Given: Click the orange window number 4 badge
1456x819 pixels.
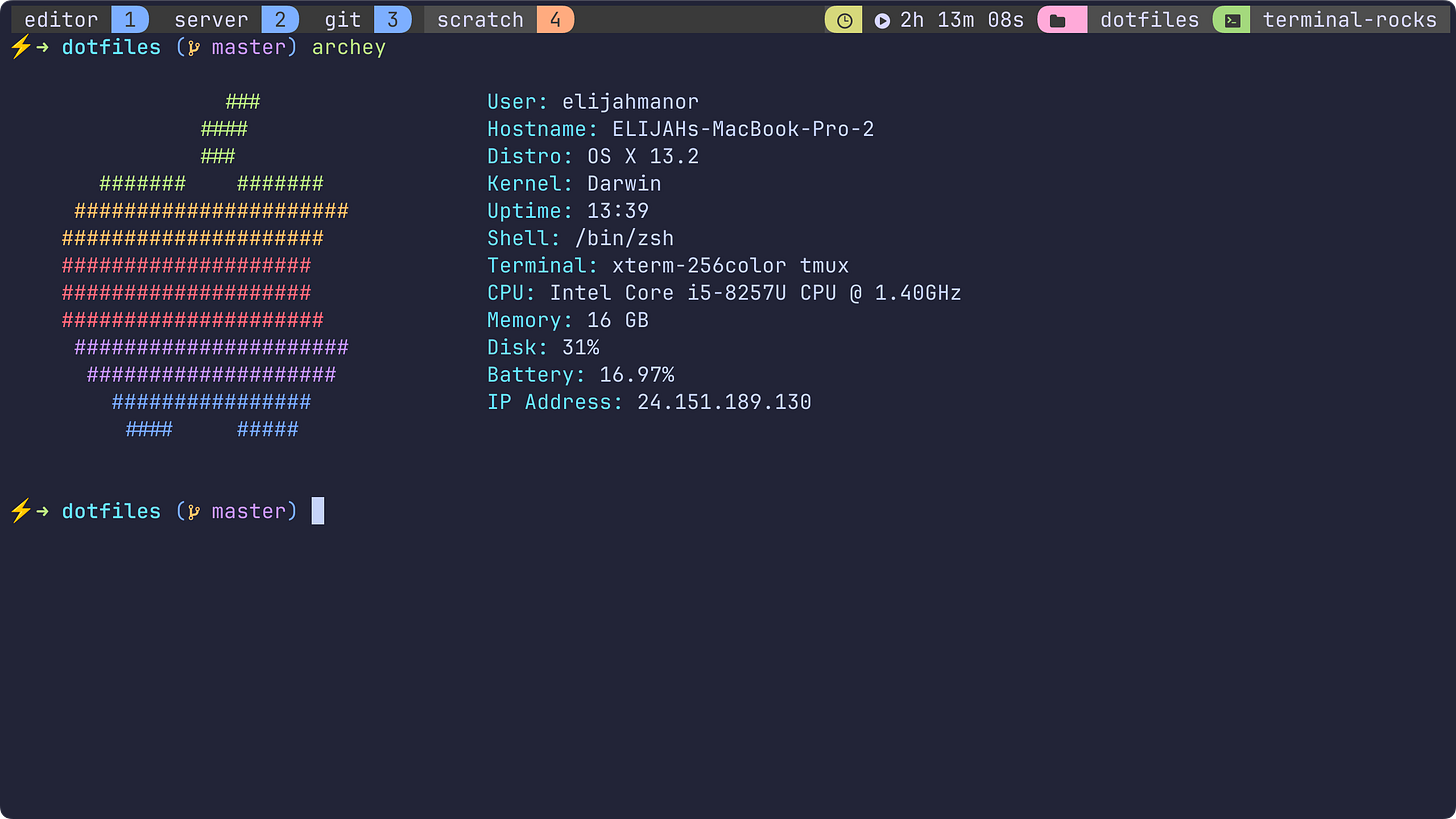Looking at the screenshot, I should click(x=555, y=20).
